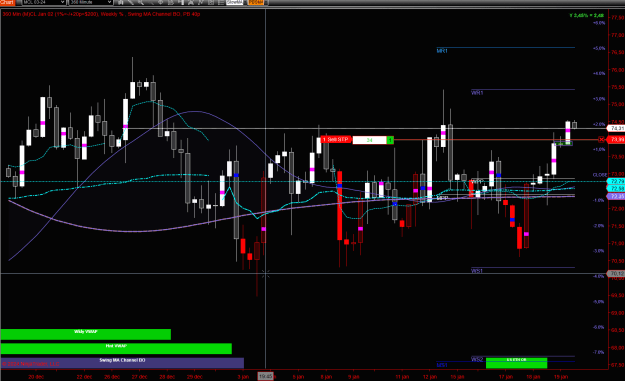625x381 pixels.
Task: Click the 22 dec date label
Action: (x=84, y=377)
